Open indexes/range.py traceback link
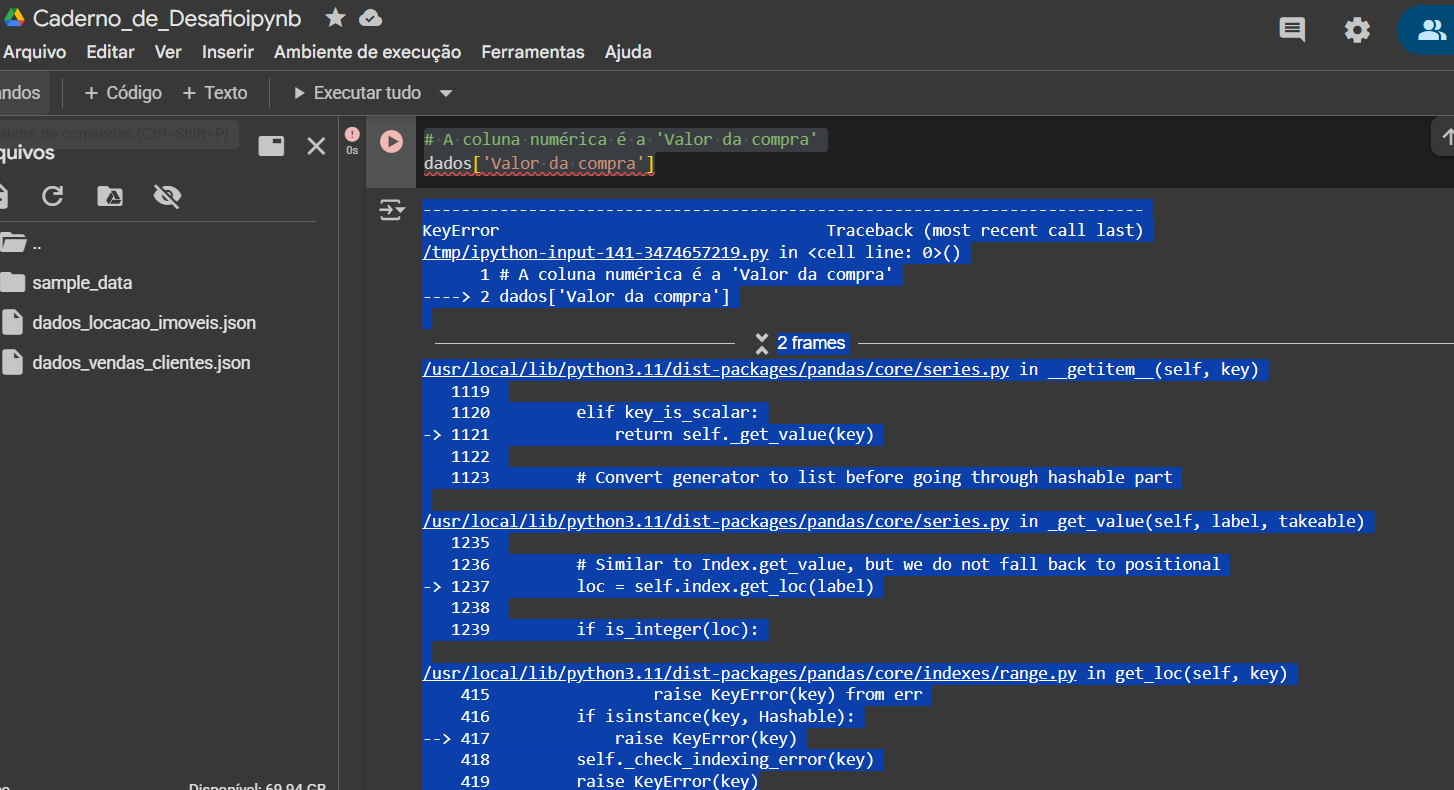Image resolution: width=1454 pixels, height=790 pixels. pyautogui.click(x=750, y=673)
